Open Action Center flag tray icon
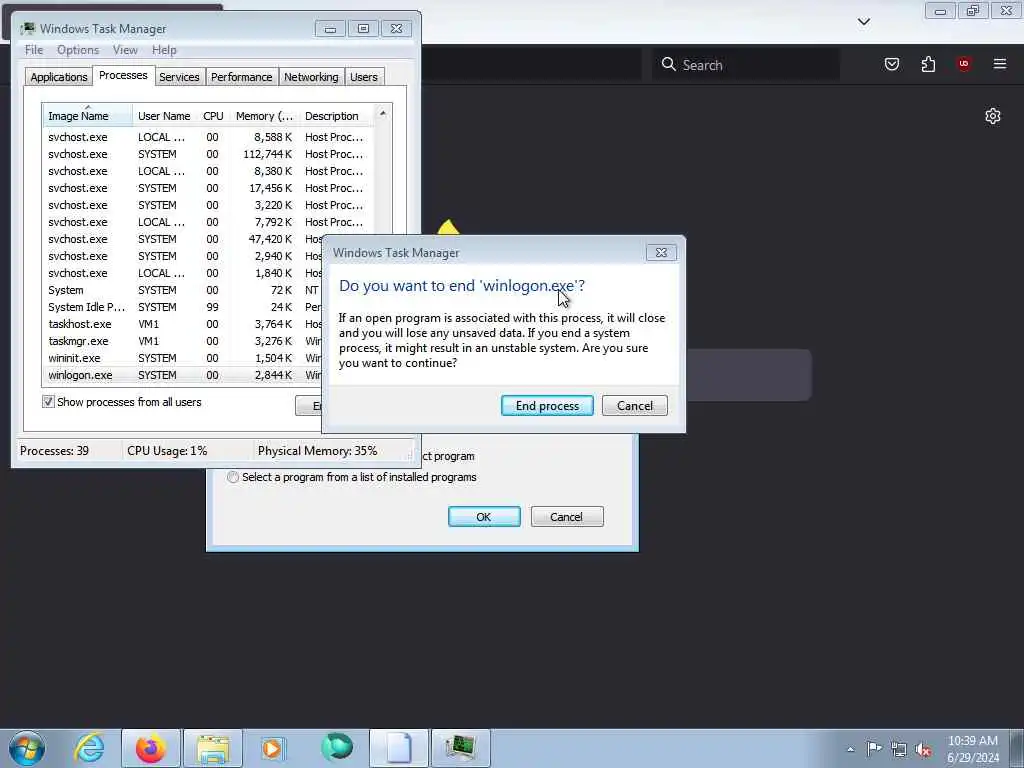 pyautogui.click(x=874, y=748)
